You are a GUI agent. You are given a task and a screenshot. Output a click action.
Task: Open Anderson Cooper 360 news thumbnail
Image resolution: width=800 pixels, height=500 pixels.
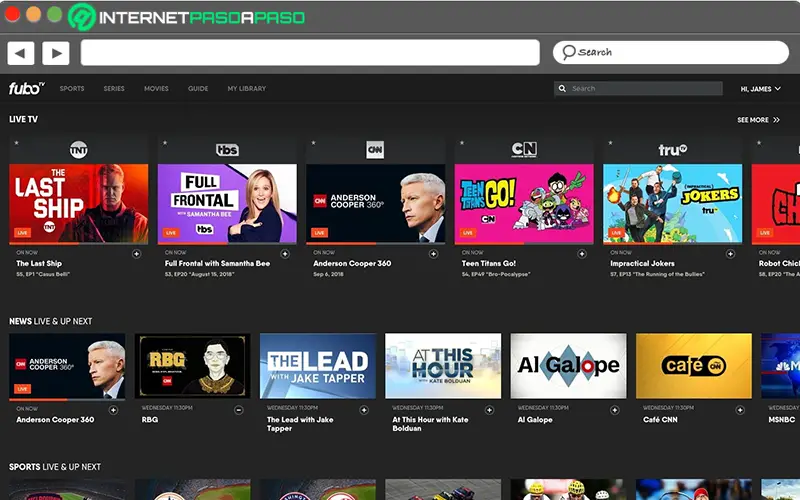67,366
